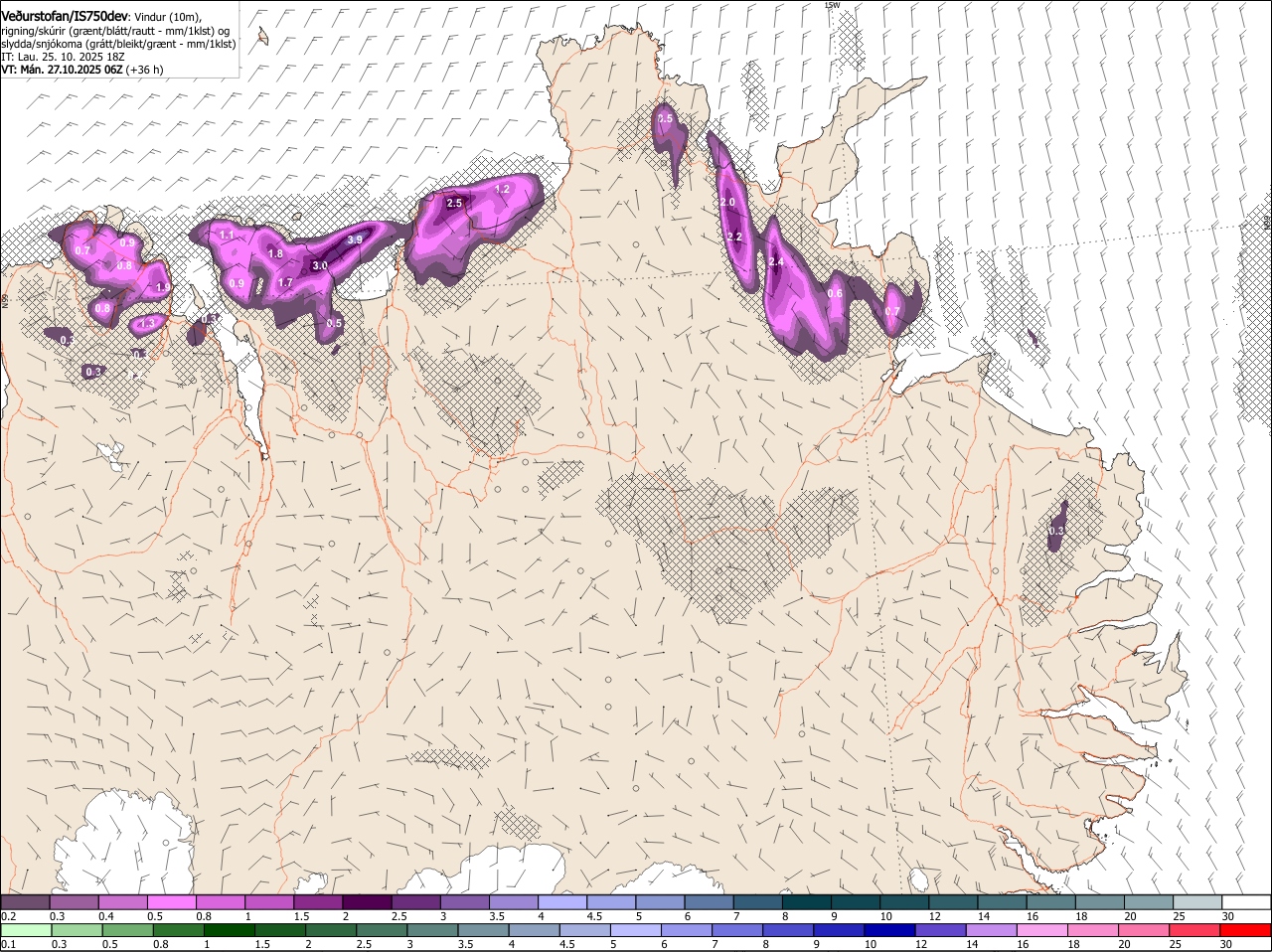Image resolution: width=1272 pixels, height=952 pixels.
Task: Click the 2.4 snowfall value on the map
Action: [777, 261]
